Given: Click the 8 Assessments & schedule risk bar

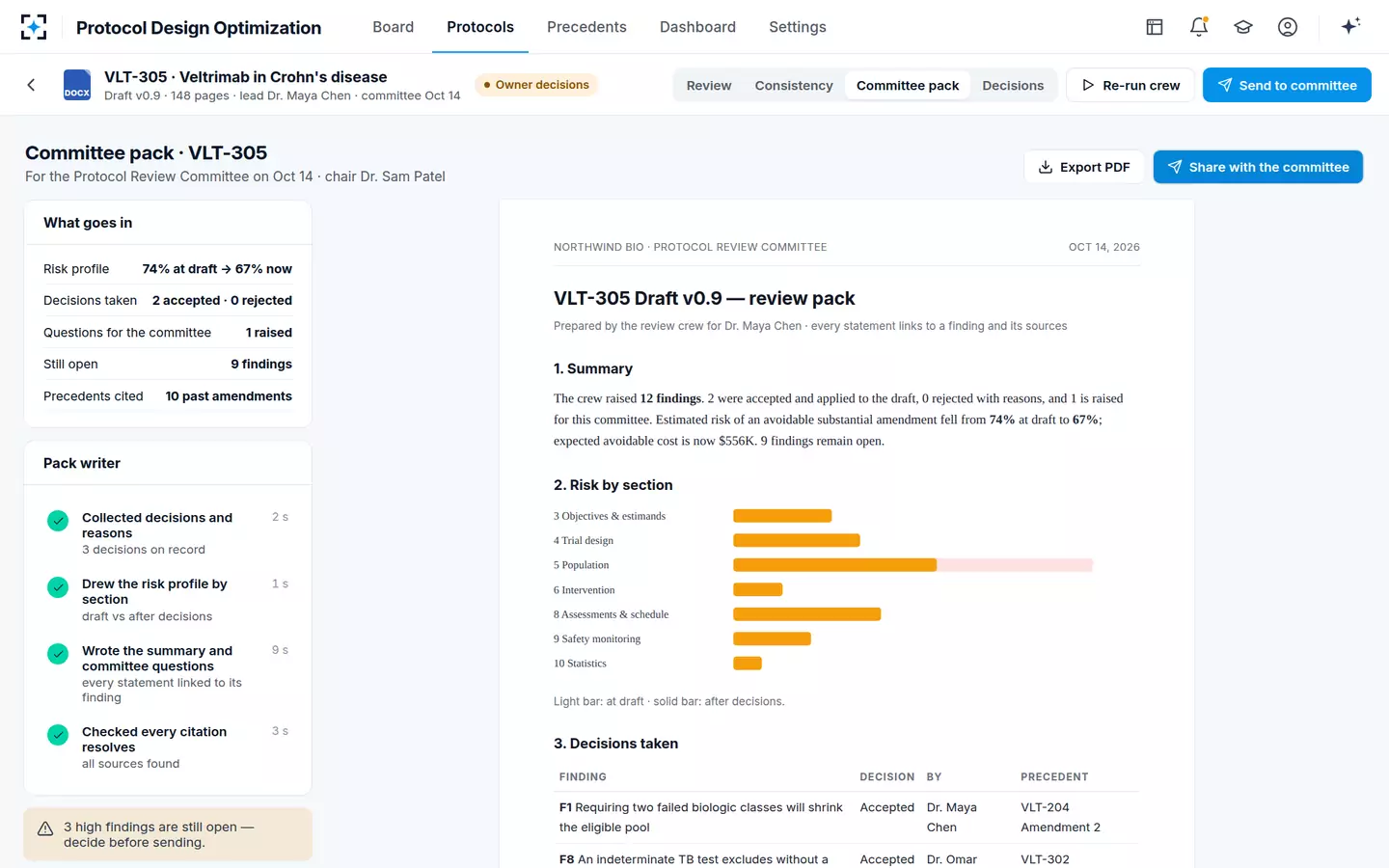Looking at the screenshot, I should point(807,614).
